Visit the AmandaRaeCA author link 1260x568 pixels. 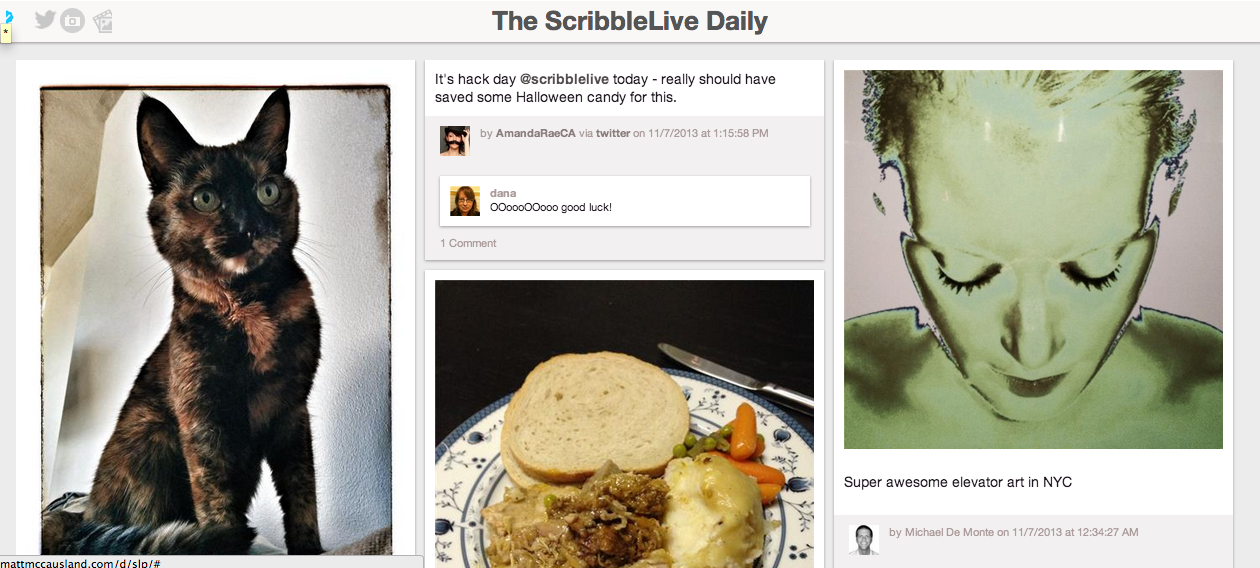(535, 133)
